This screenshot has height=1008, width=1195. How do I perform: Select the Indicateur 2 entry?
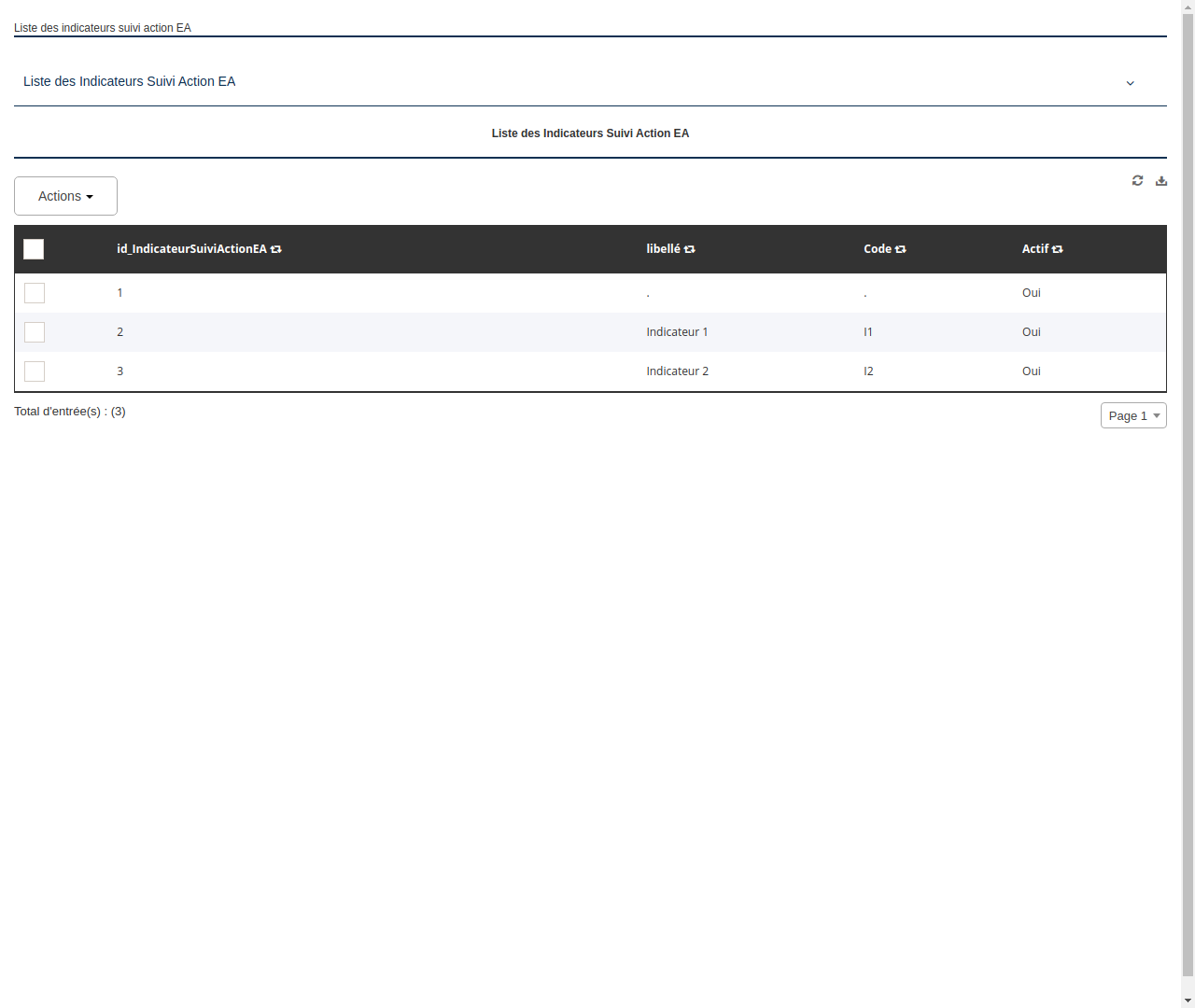[x=677, y=371]
